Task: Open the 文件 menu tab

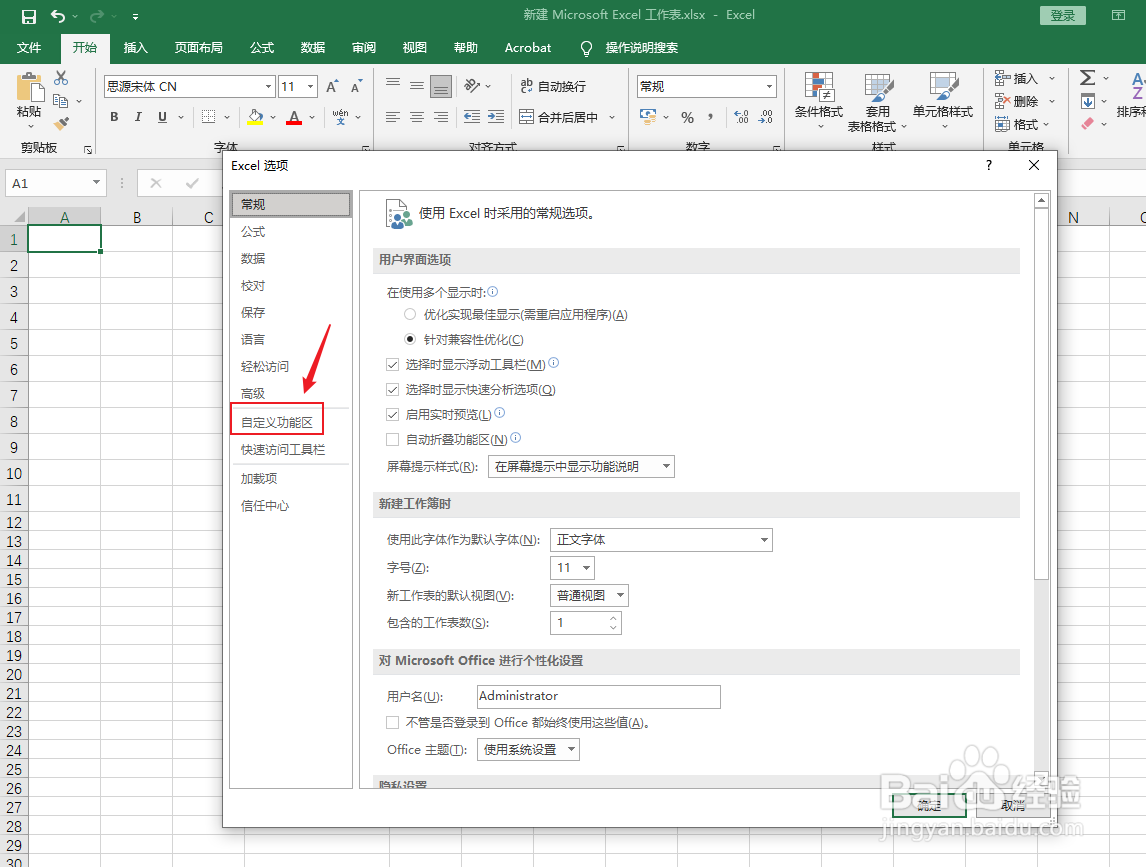Action: click(29, 48)
